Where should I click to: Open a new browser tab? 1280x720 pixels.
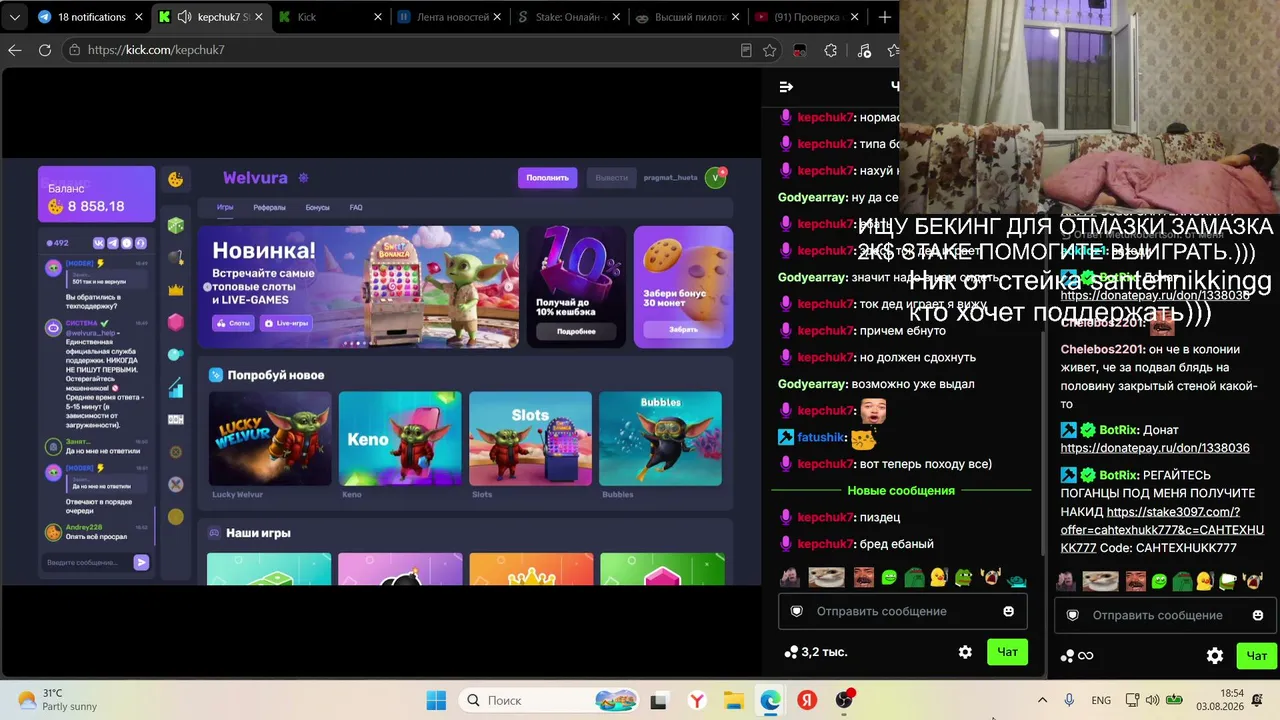point(884,17)
